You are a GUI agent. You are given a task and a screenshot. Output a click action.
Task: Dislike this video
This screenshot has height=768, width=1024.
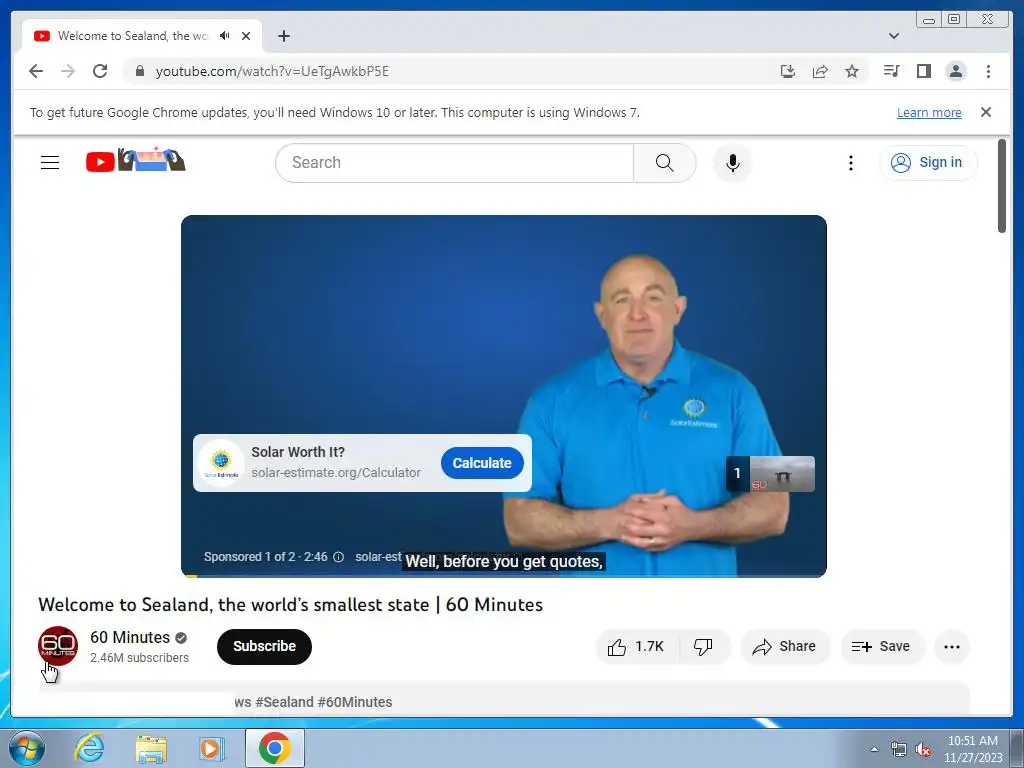point(704,647)
